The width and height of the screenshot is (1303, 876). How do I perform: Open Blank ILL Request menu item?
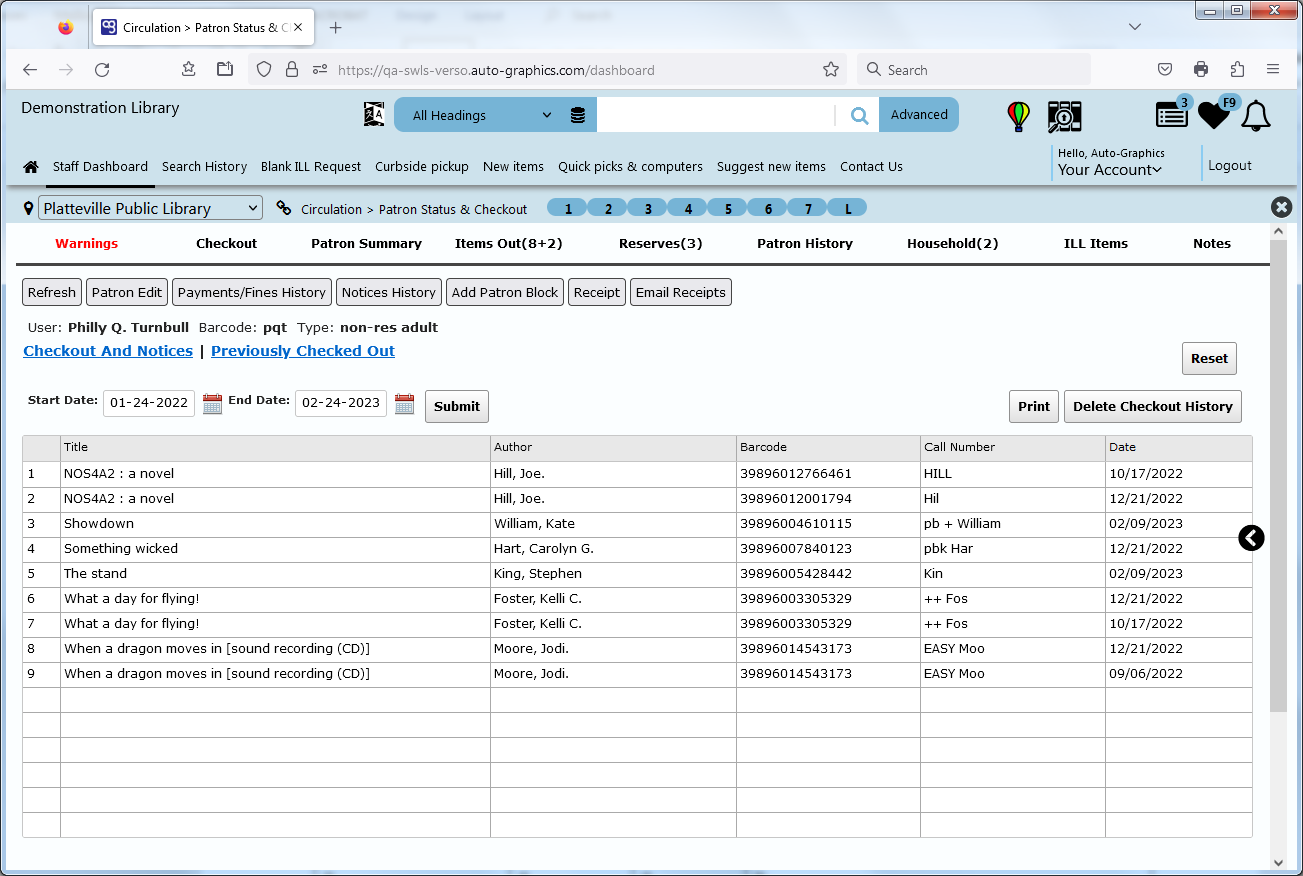[x=311, y=167]
